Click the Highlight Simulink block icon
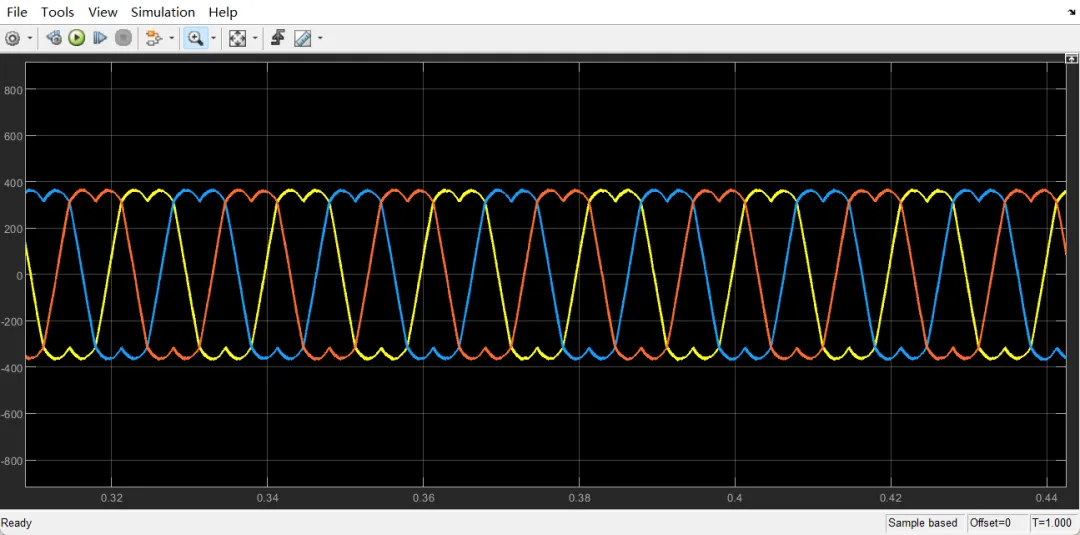The image size is (1080, 535). click(x=154, y=39)
